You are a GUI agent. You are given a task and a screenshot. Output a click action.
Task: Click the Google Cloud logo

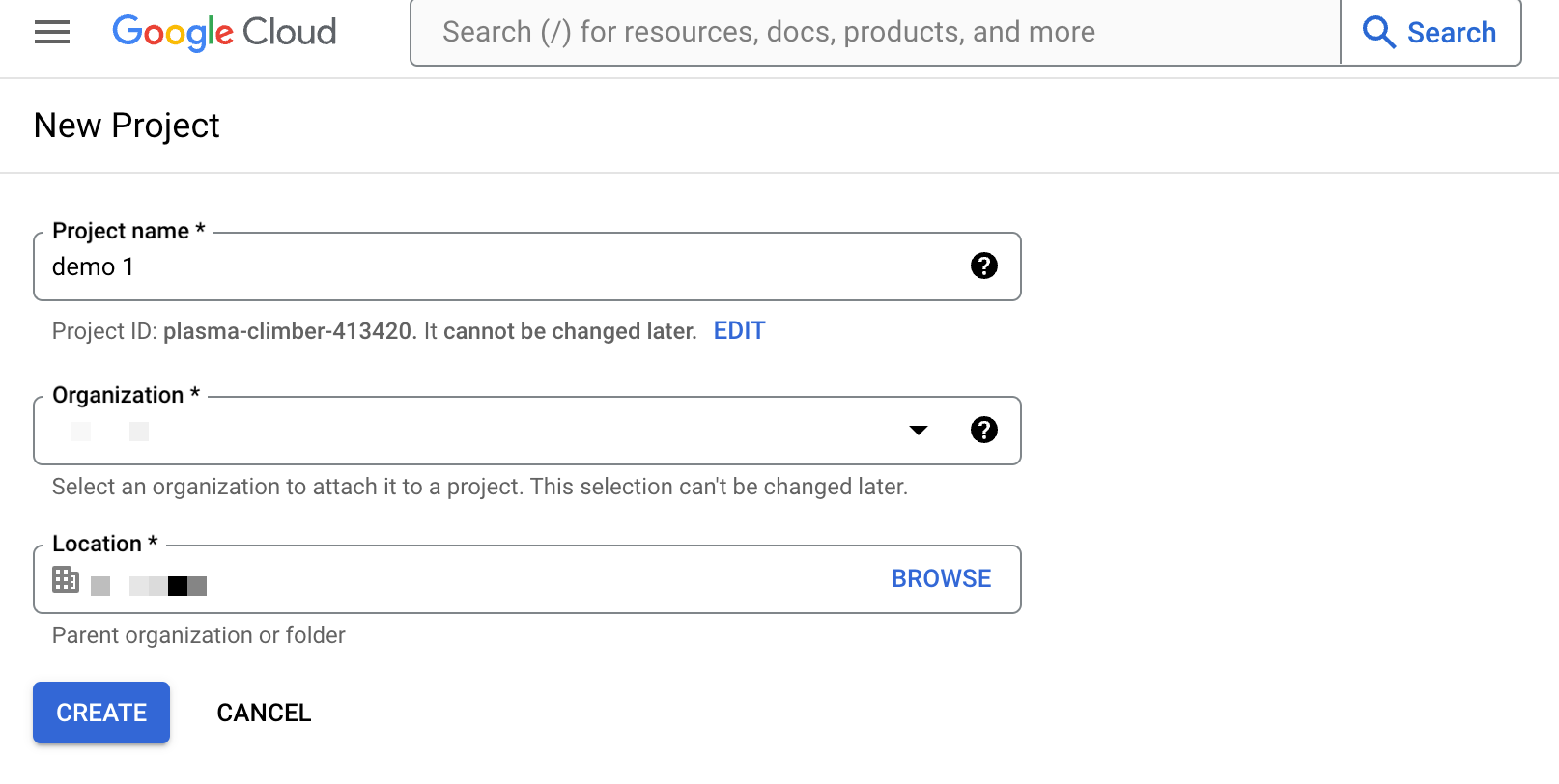(x=224, y=33)
